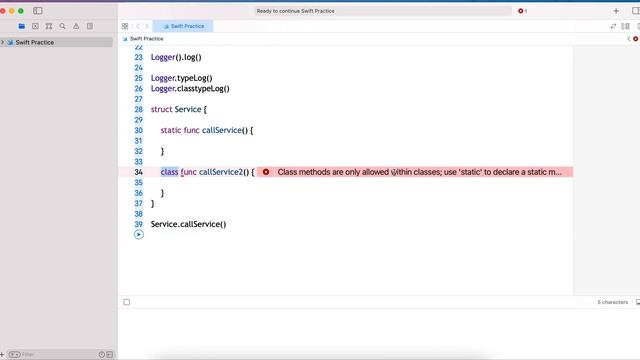
Task: Select the Project navigator folder icon
Action: tap(22, 26)
